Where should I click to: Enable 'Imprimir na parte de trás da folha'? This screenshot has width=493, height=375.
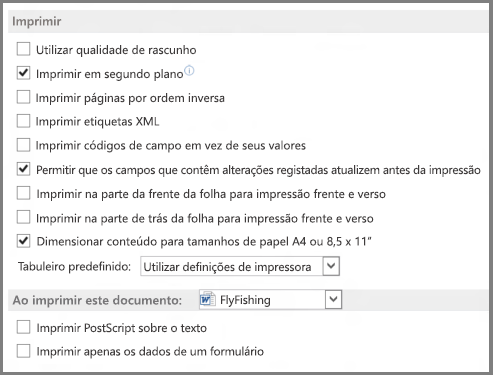point(23,217)
